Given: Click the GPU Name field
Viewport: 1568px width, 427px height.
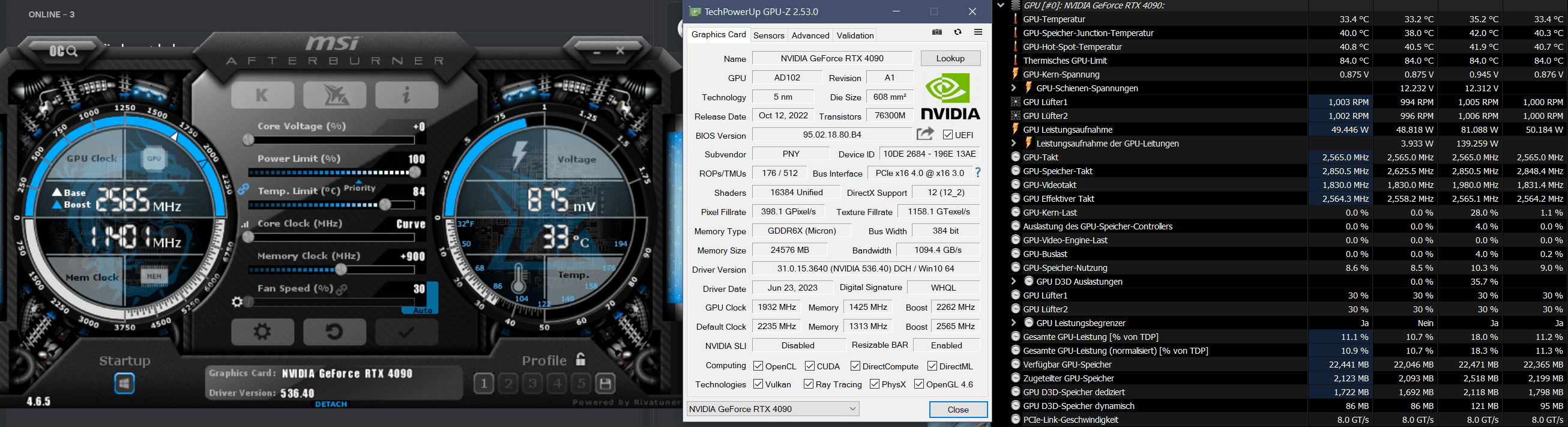Looking at the screenshot, I should click(x=832, y=58).
